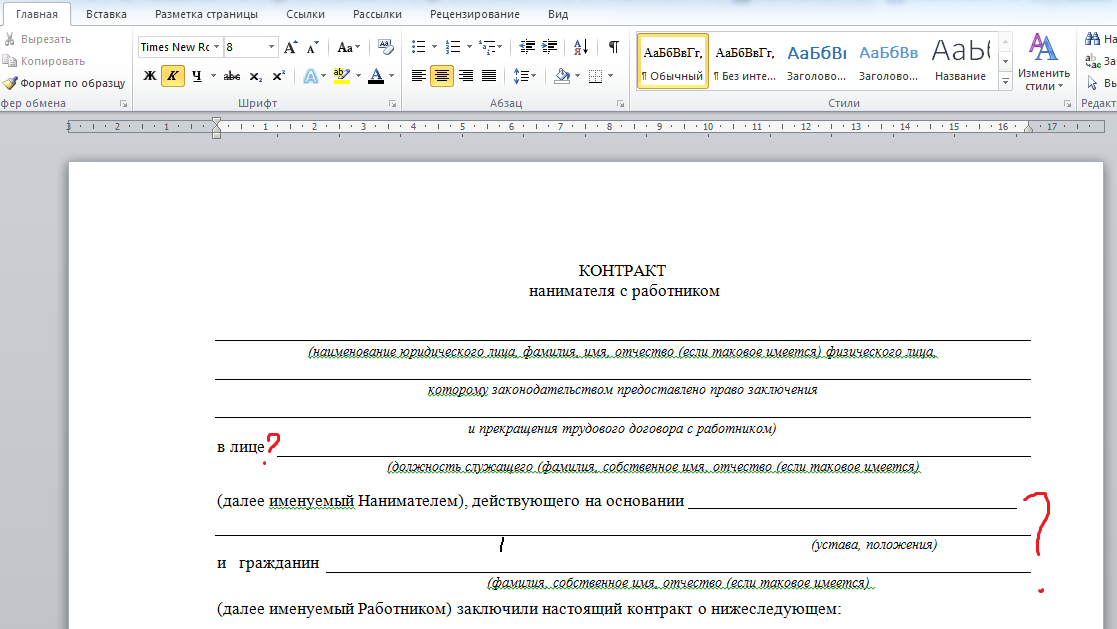Cut selection with Вырезать
Viewport: 1117px width, 629px height.
38,39
